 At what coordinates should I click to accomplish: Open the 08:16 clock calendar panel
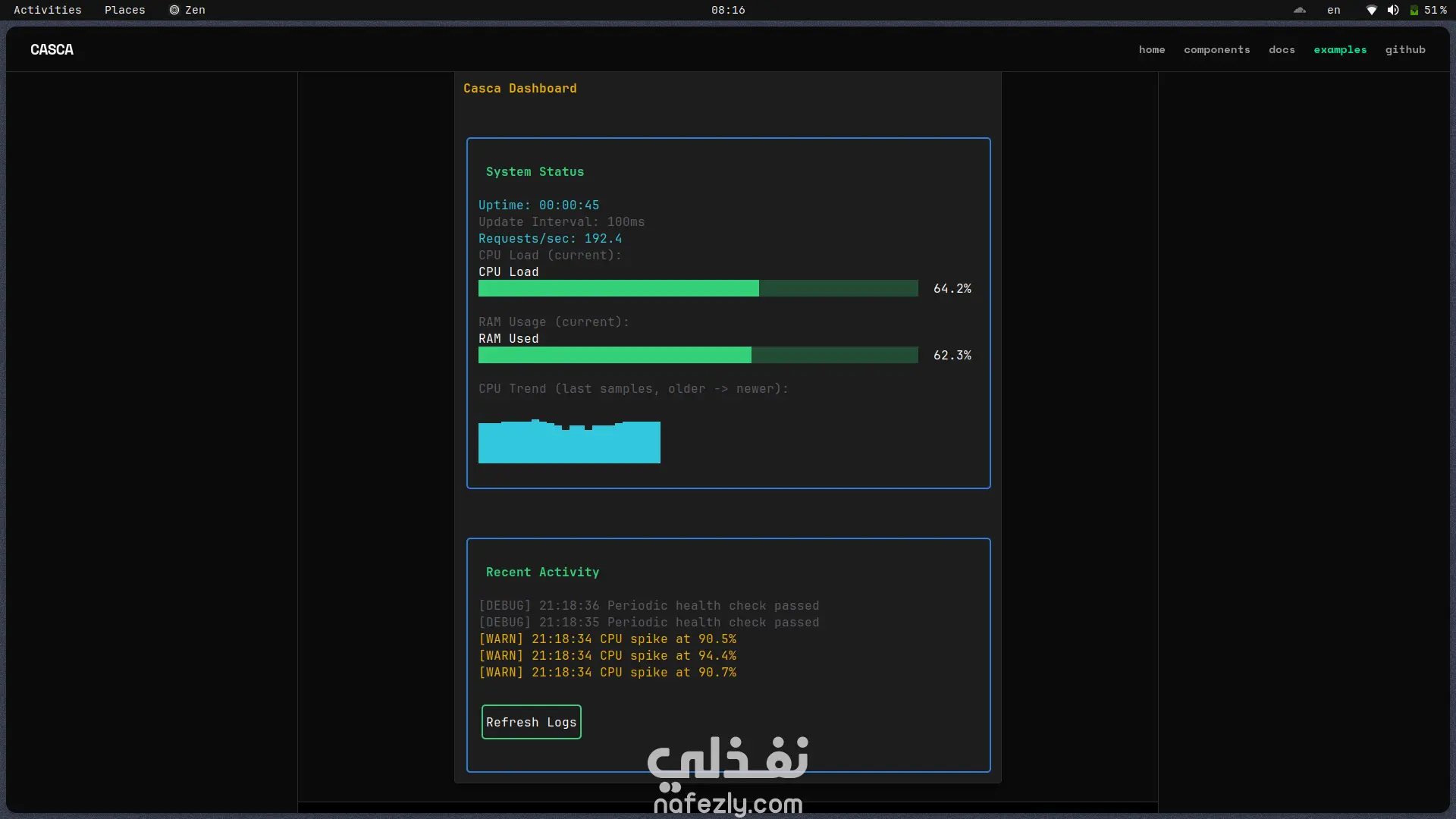(728, 10)
